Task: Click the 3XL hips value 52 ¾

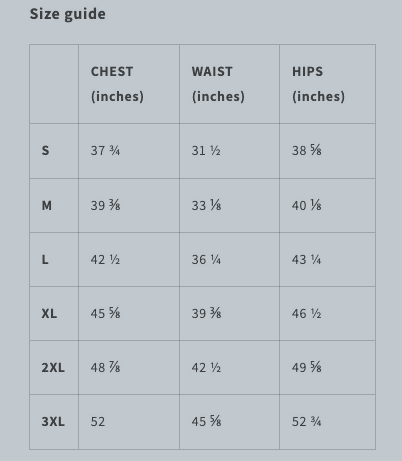Action: click(x=307, y=422)
